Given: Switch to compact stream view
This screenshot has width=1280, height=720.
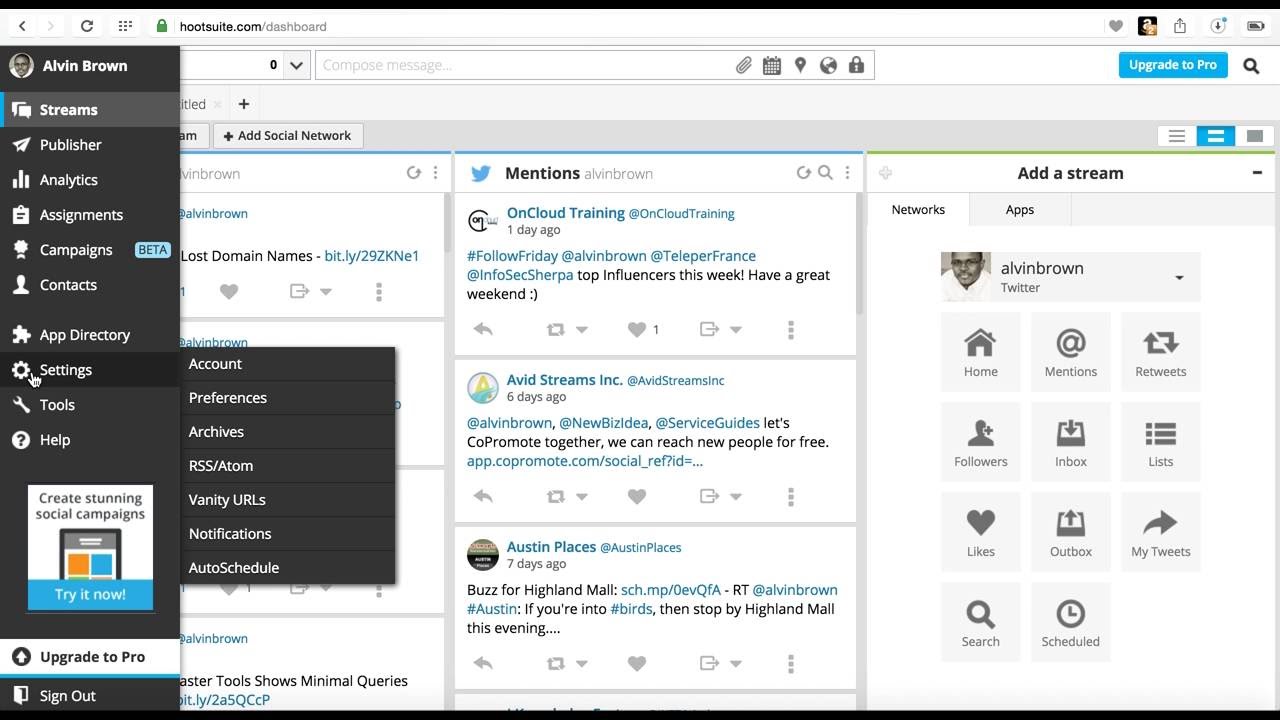Looking at the screenshot, I should point(1177,136).
